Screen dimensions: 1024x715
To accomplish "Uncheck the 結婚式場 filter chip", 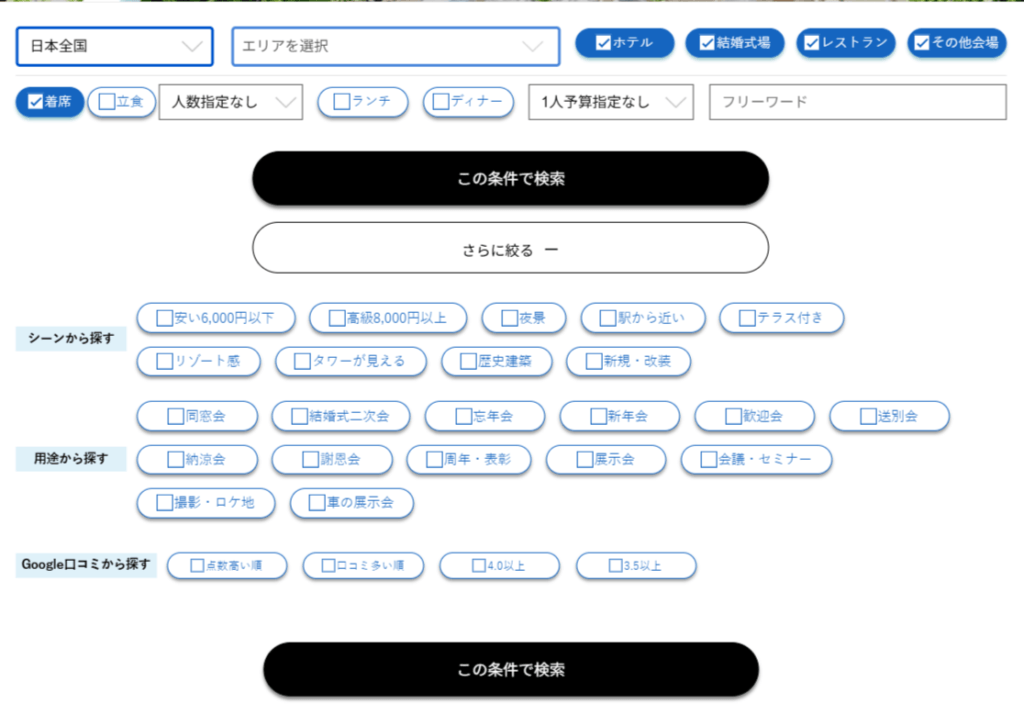I will tap(735, 43).
